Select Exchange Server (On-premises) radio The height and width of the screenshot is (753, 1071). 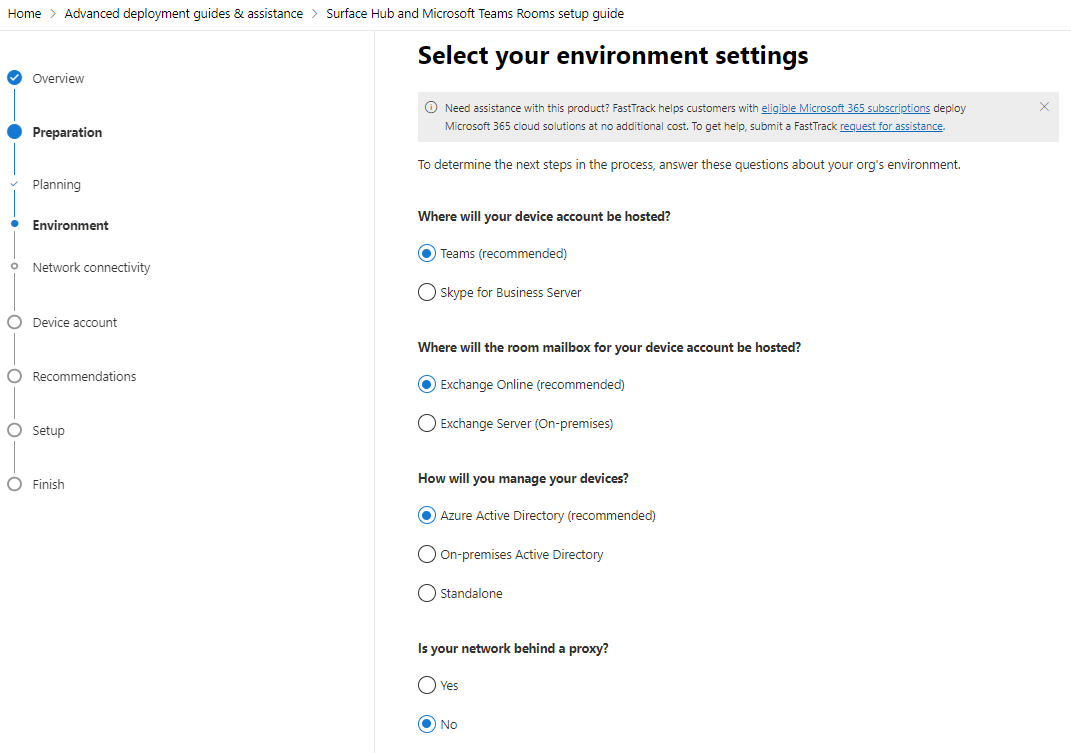(x=427, y=424)
